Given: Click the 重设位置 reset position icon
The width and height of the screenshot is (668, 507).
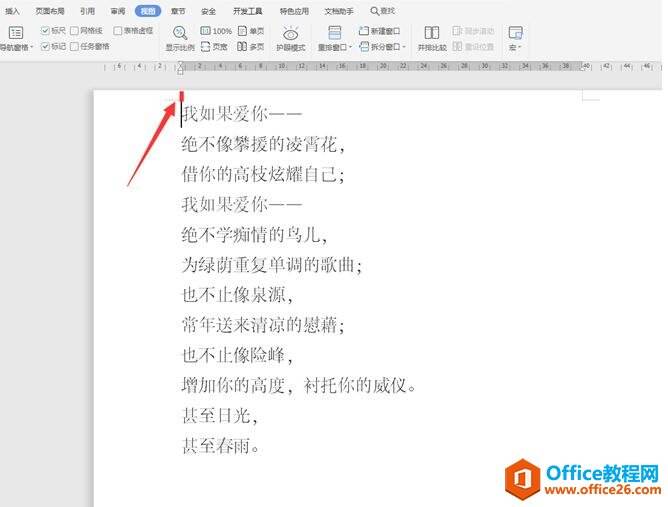Looking at the screenshot, I should 457,46.
